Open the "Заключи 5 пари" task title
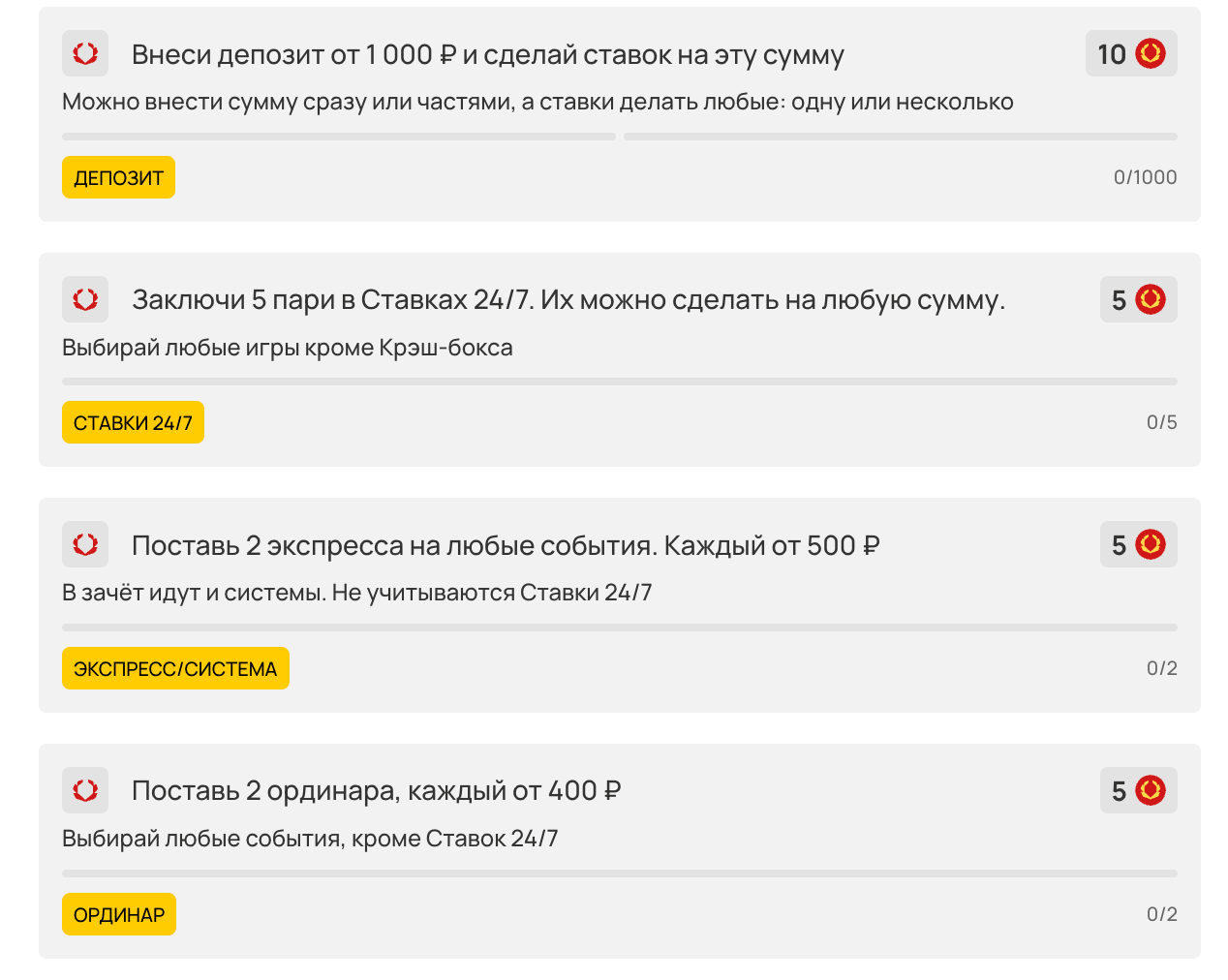Screen dimensions: 1228x980 [x=568, y=300]
